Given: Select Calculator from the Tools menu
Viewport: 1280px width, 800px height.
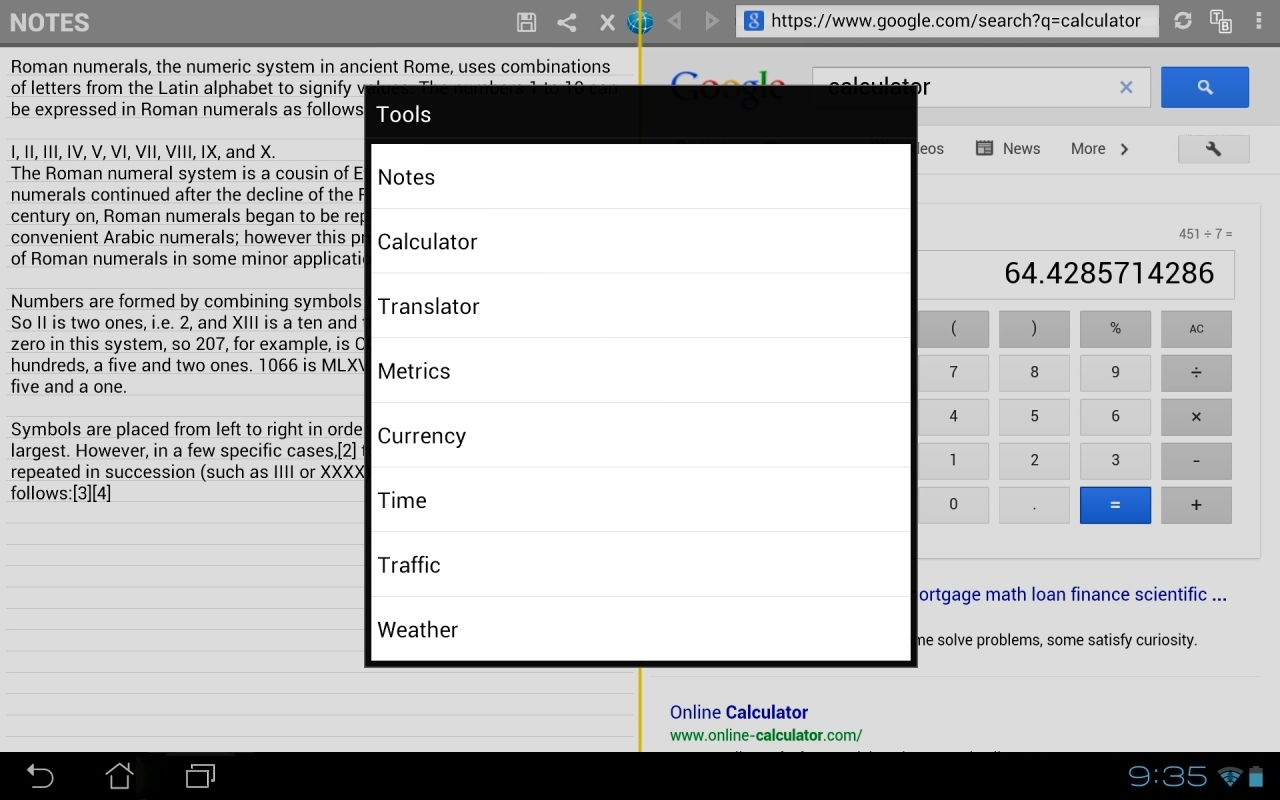Looking at the screenshot, I should tap(427, 241).
